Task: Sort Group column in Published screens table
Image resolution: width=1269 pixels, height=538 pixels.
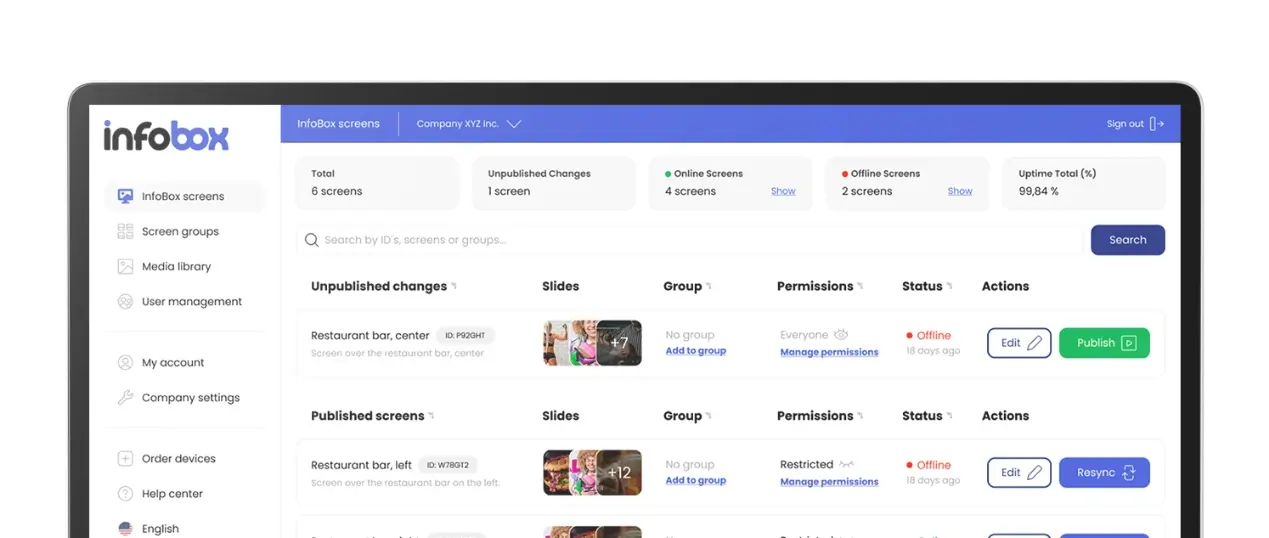Action: 709,416
